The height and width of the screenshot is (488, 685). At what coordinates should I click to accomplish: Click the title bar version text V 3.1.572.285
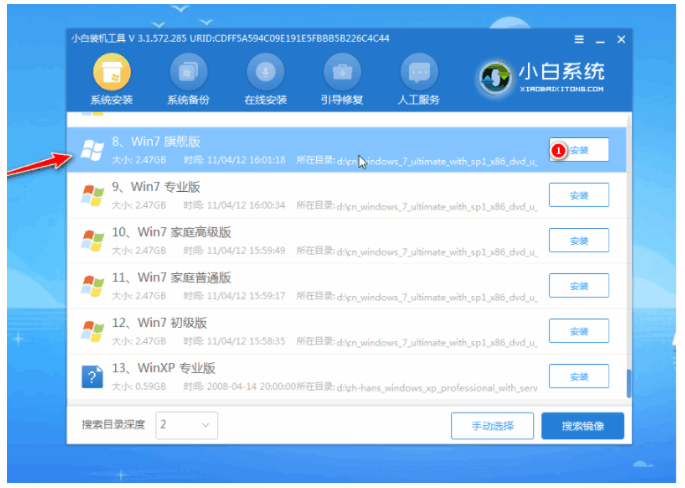[157, 38]
